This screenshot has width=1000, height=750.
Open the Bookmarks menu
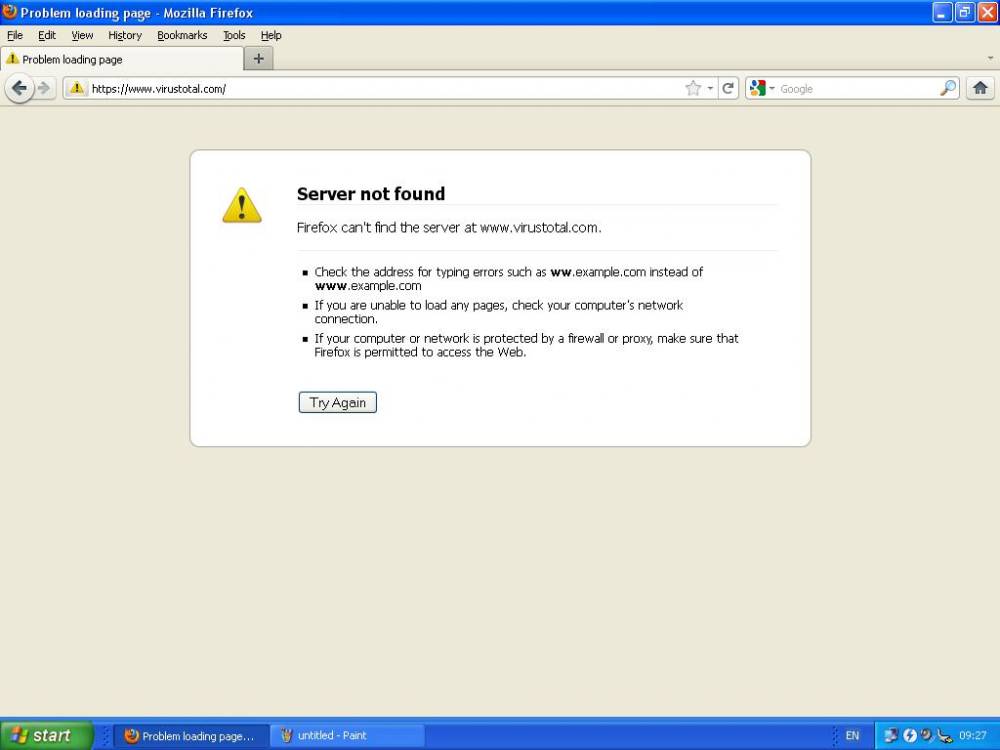tap(182, 35)
